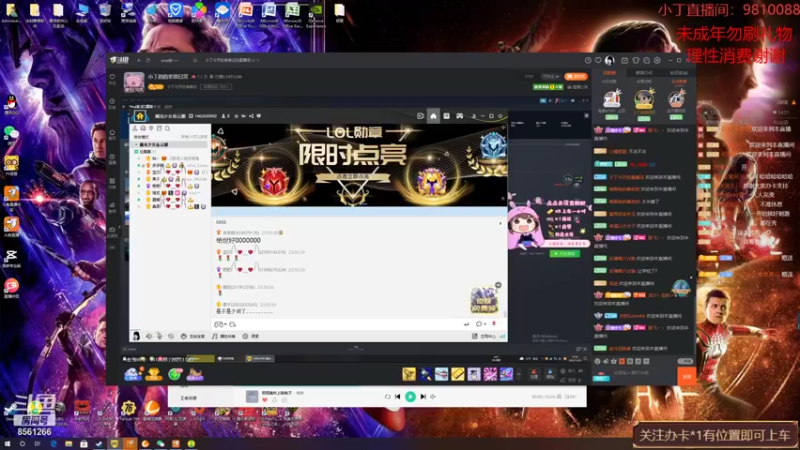This screenshot has width=800, height=450.
Task: Mute the speaker in the YY bottom bar
Action: click(x=149, y=336)
